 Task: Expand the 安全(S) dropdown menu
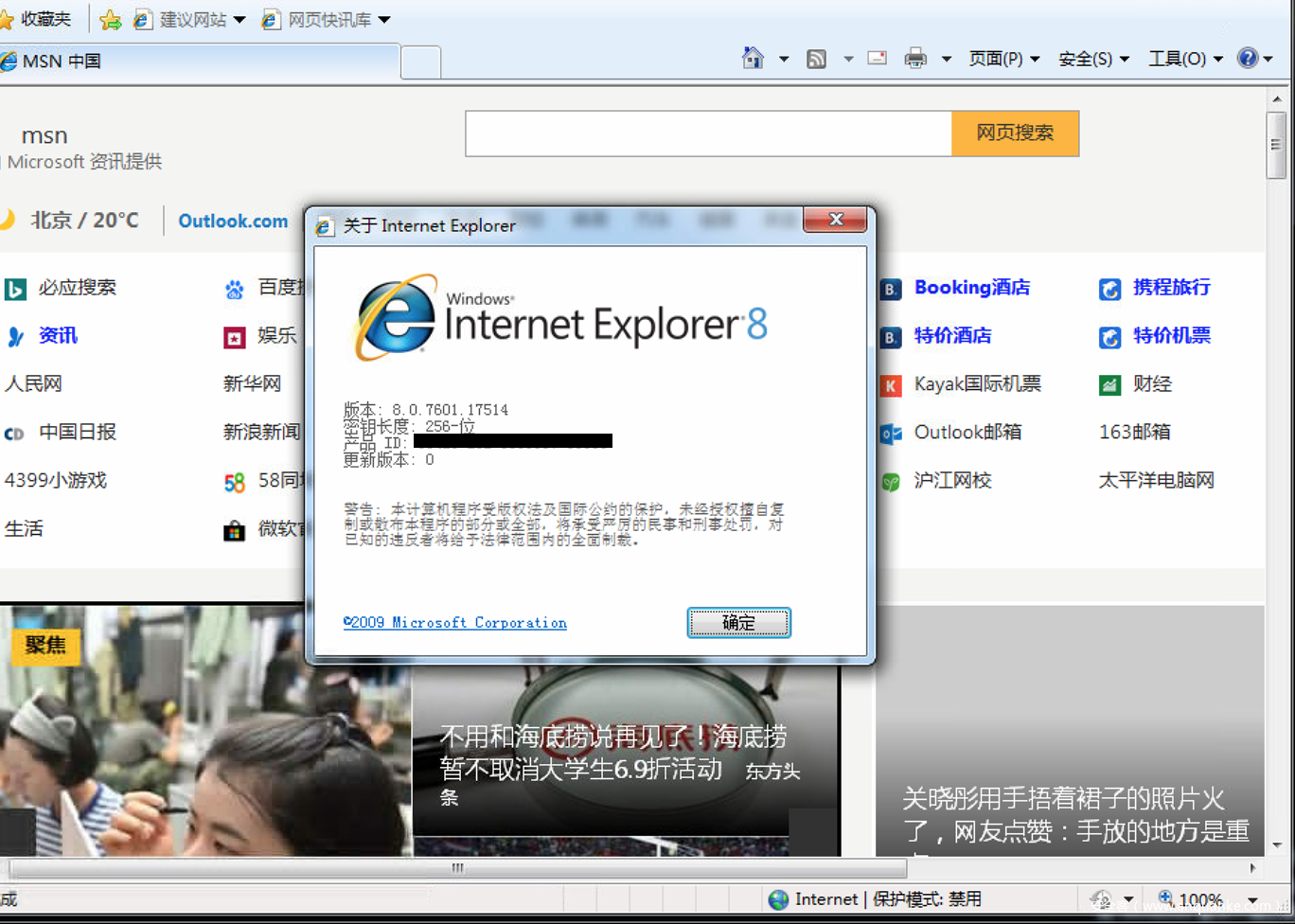point(1093,59)
